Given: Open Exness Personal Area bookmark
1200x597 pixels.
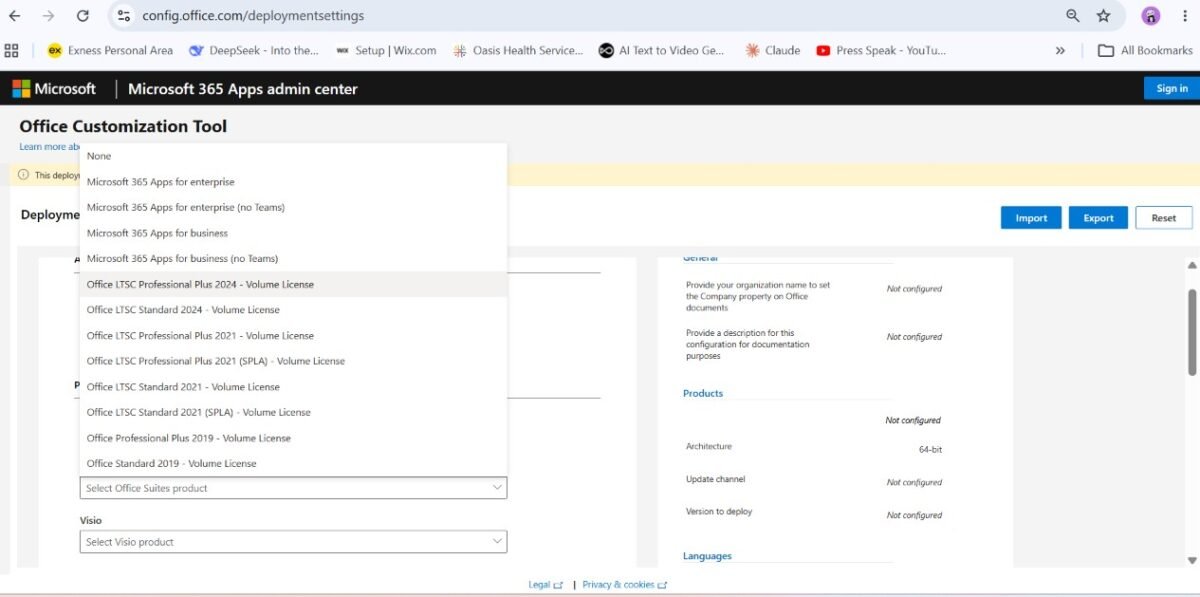Looking at the screenshot, I should click(110, 50).
